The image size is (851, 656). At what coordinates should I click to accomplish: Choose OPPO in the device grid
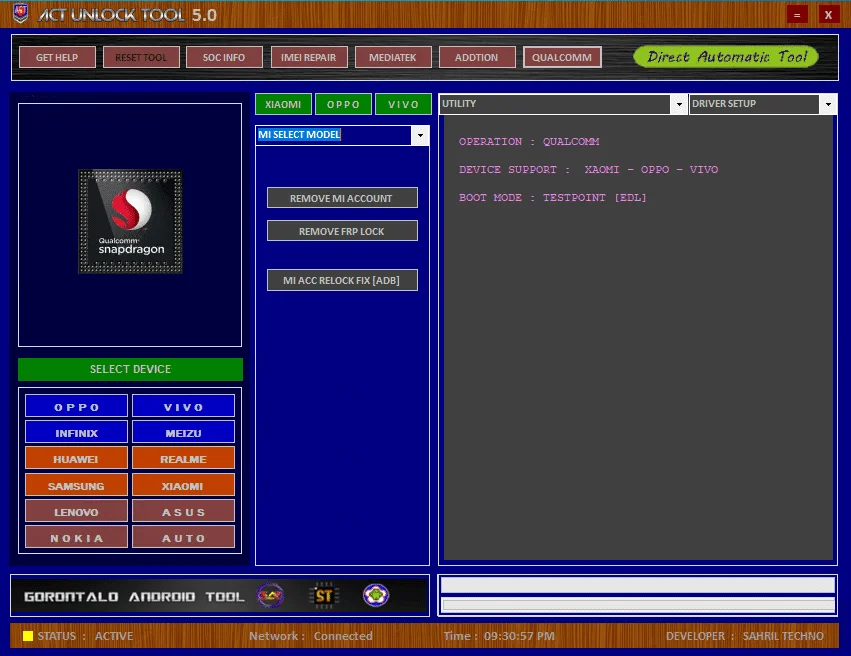click(x=77, y=406)
